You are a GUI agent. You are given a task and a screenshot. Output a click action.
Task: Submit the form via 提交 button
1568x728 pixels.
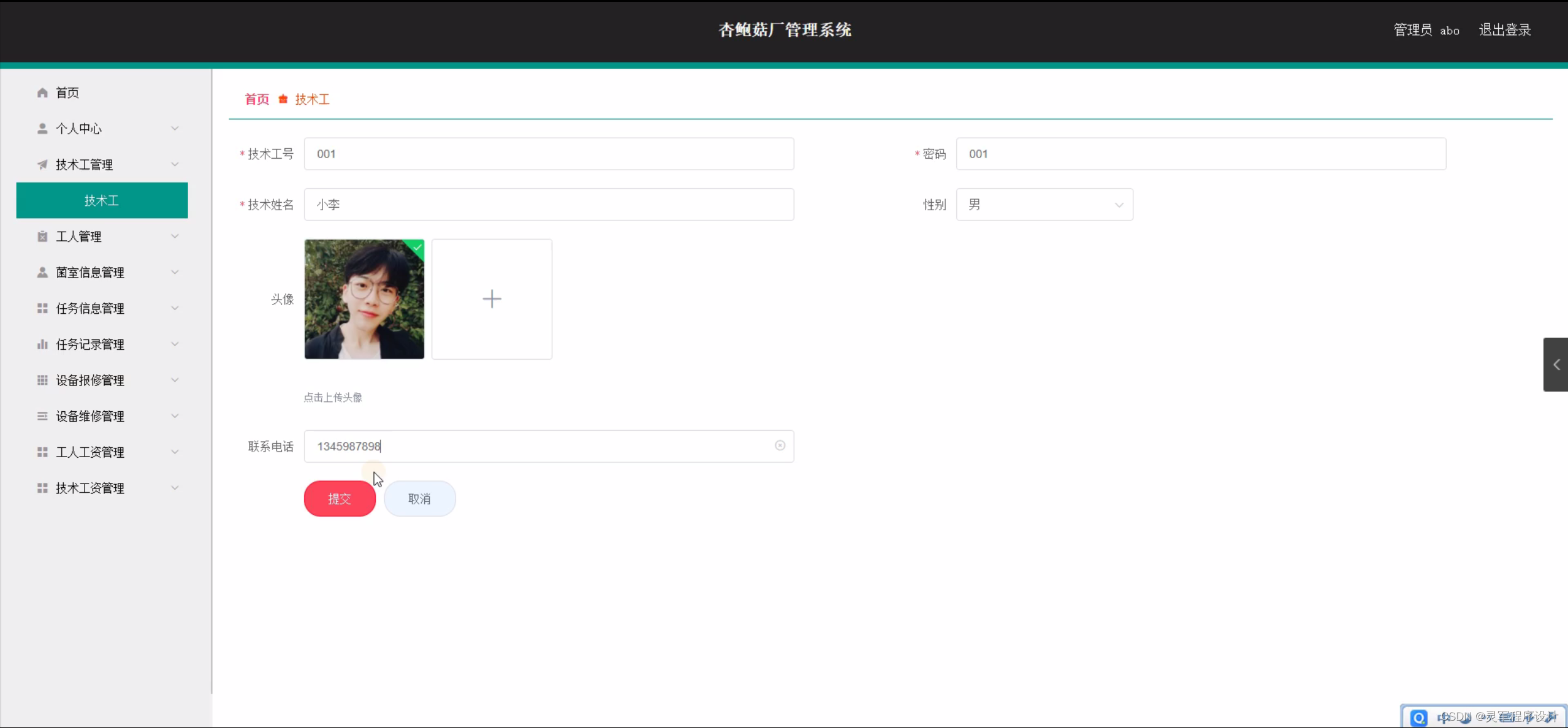click(339, 498)
